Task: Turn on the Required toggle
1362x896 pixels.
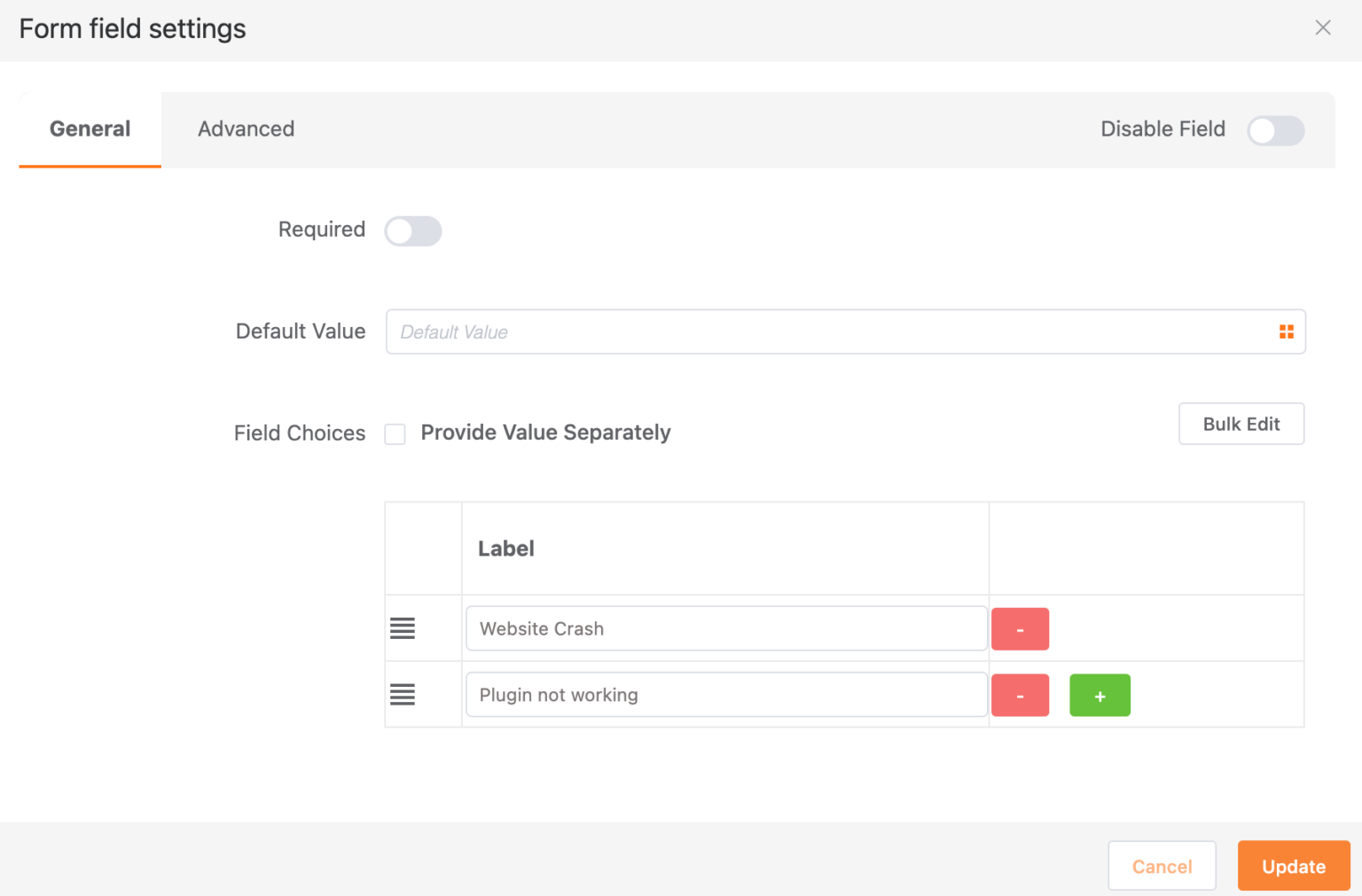Action: (412, 230)
